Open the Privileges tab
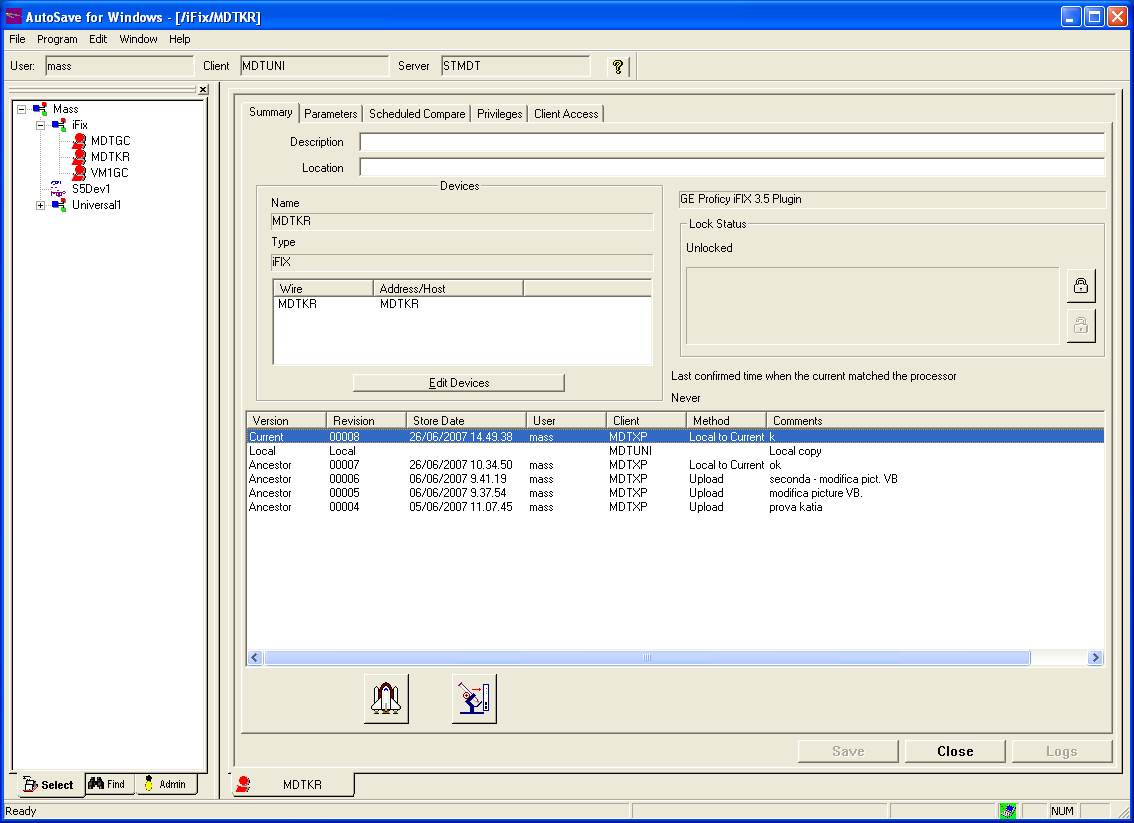This screenshot has height=823, width=1134. (499, 114)
